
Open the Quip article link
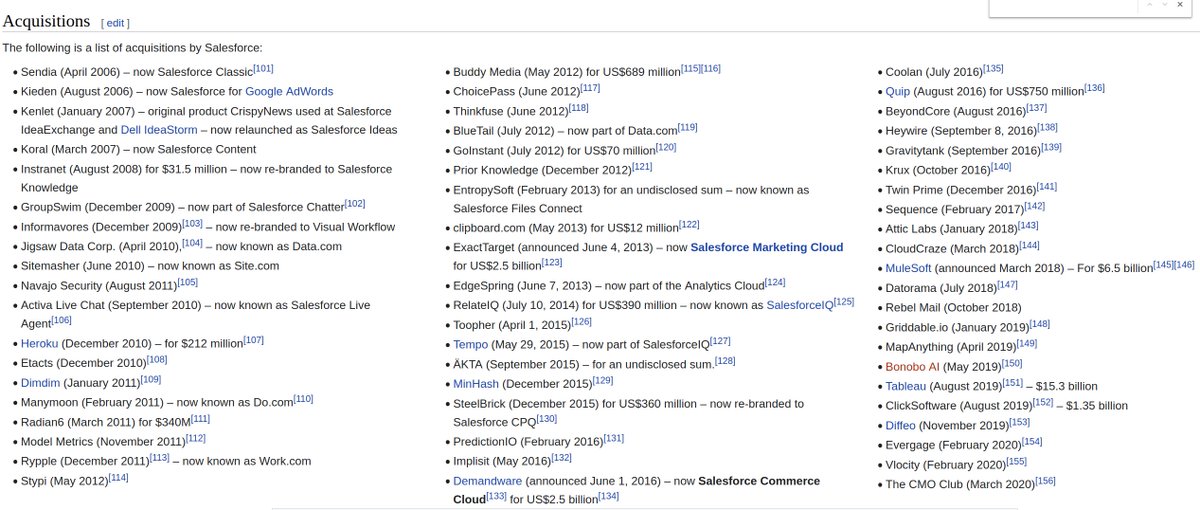pos(897,91)
